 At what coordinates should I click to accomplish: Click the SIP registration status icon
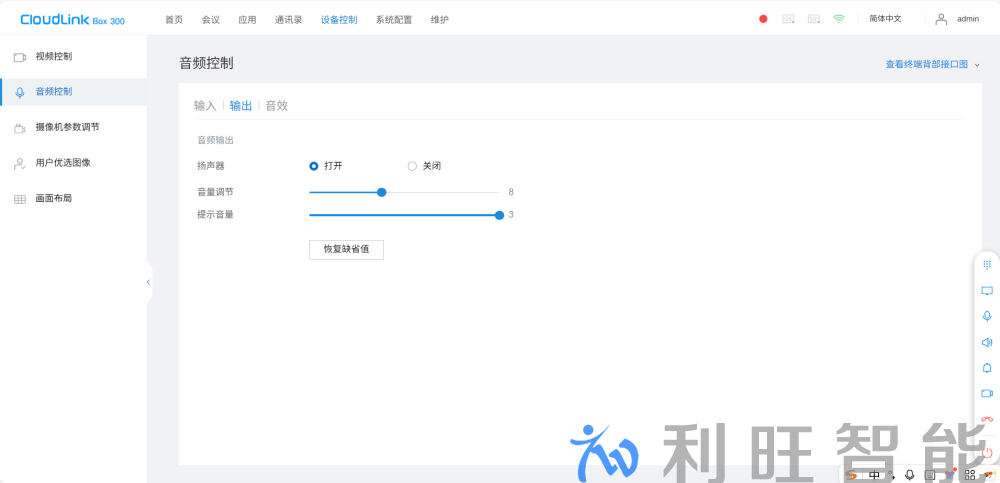814,19
